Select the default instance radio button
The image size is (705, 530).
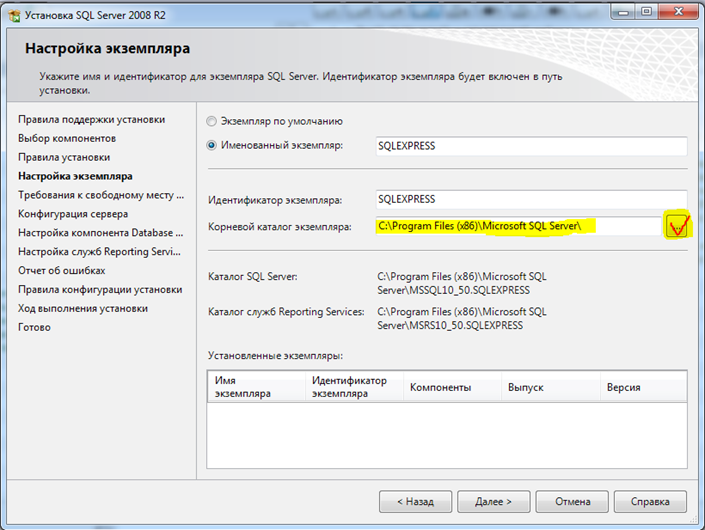click(x=211, y=121)
